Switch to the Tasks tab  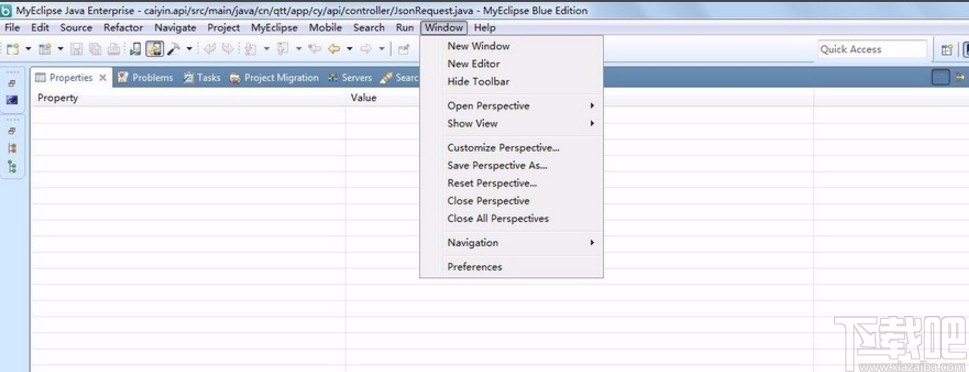pos(201,78)
